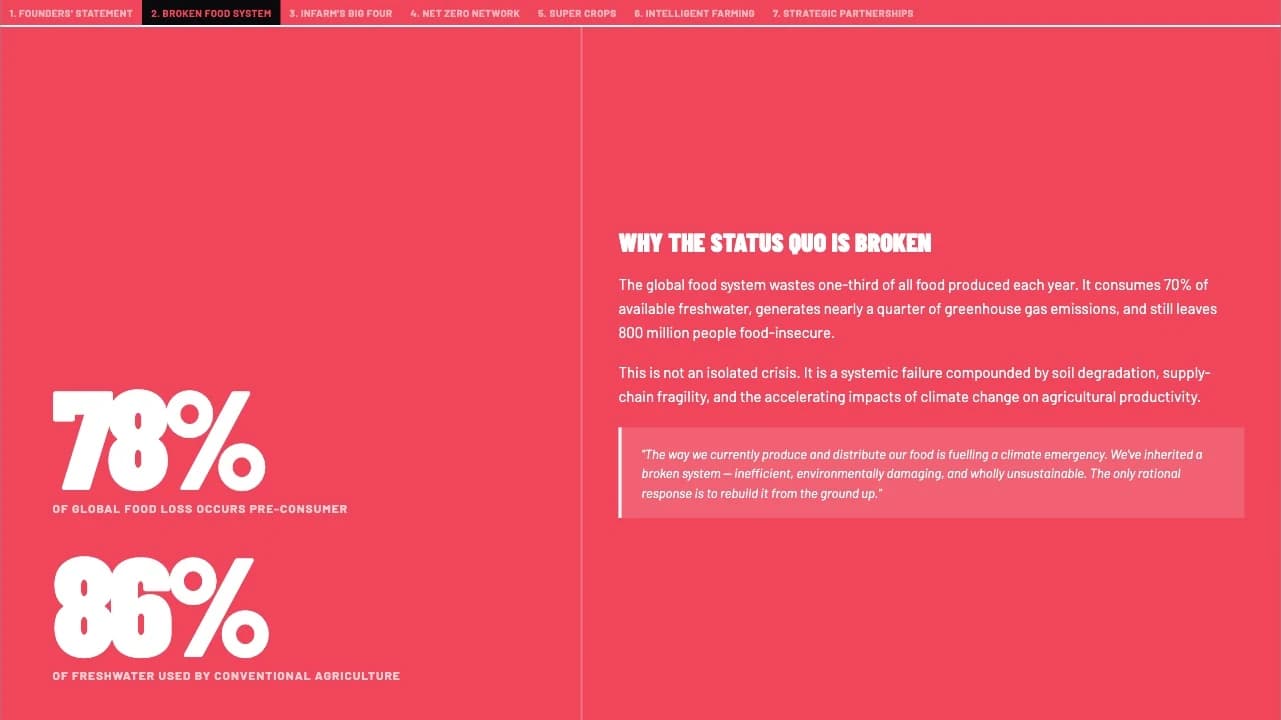Switch to 4. Net Zero Network tab

pos(465,13)
